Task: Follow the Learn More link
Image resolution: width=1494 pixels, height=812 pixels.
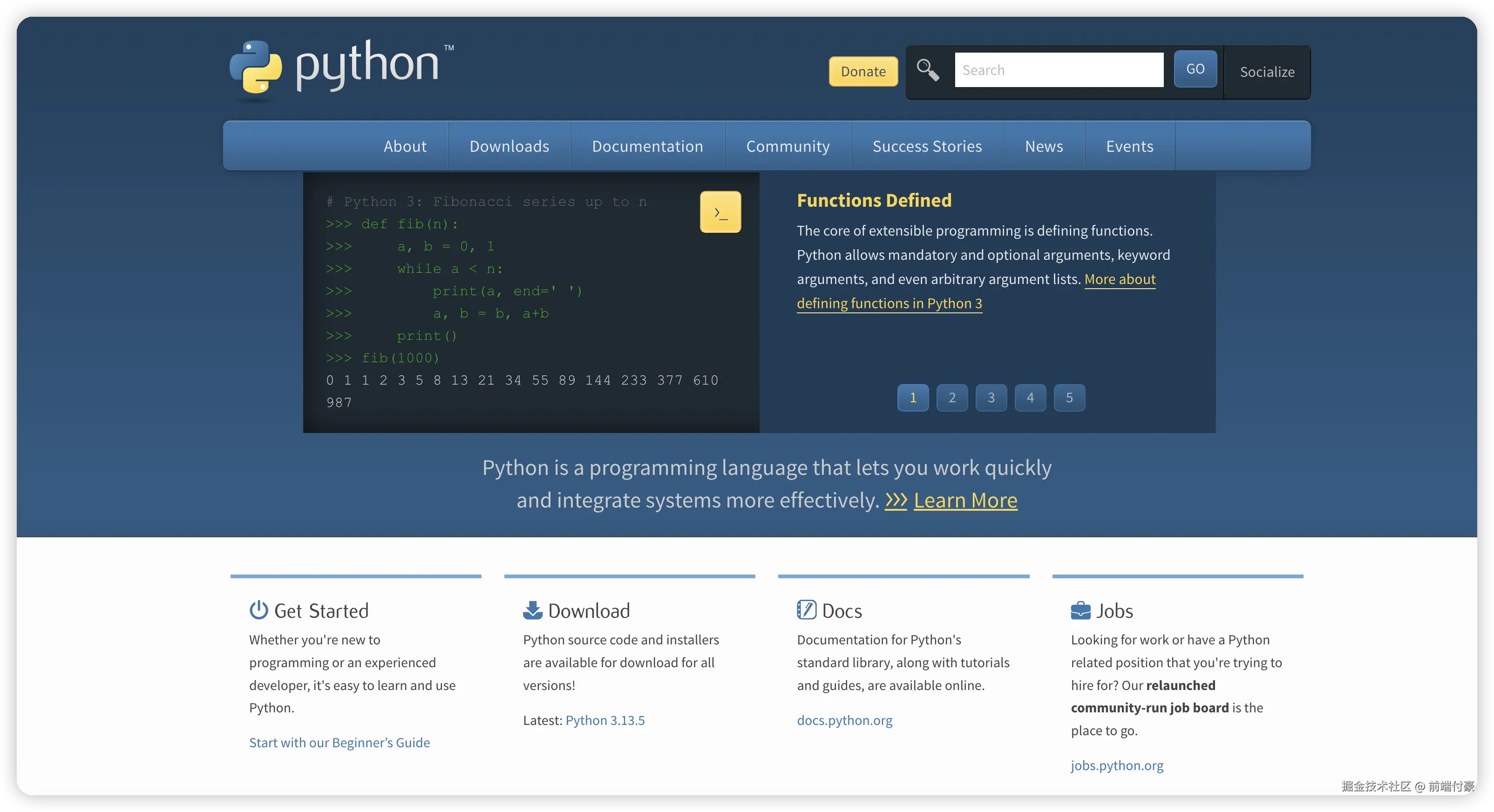Action: [x=965, y=500]
